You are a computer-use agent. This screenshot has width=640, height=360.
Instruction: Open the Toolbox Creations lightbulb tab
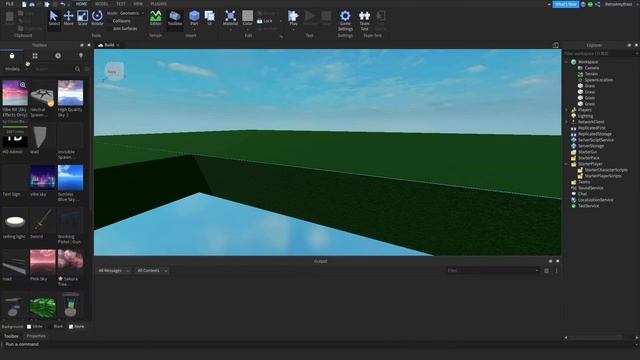[81, 56]
